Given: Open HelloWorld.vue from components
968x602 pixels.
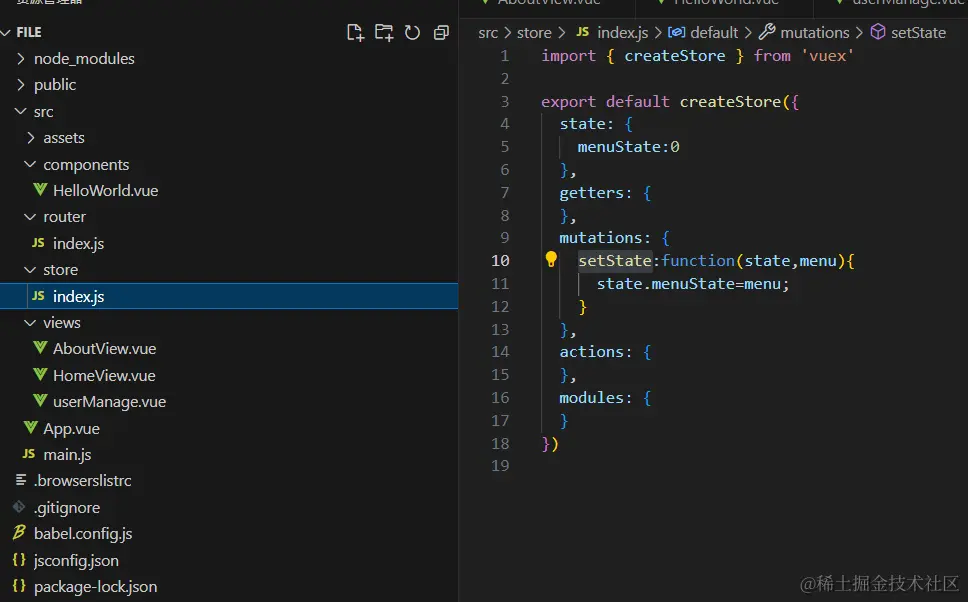Looking at the screenshot, I should coord(106,191).
